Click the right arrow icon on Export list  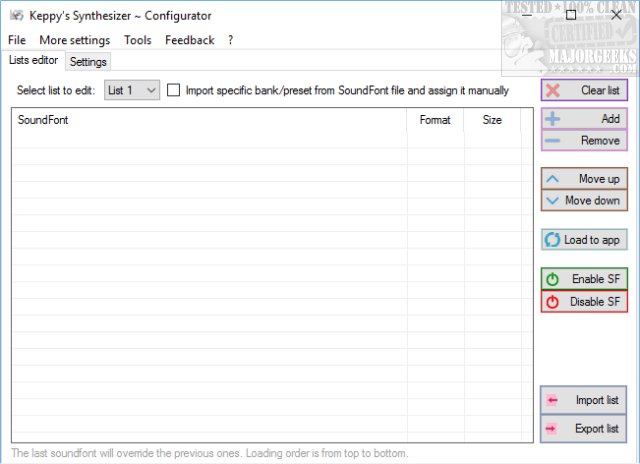point(551,428)
